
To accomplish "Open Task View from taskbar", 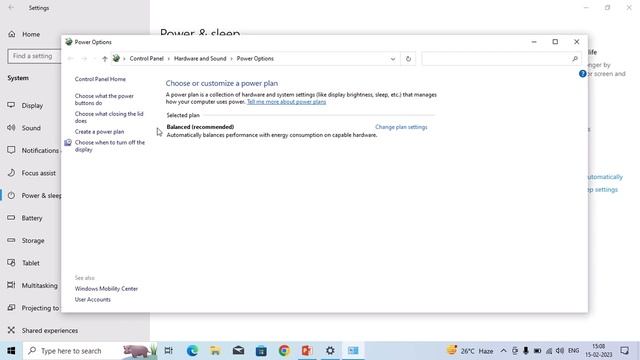I will (169, 351).
